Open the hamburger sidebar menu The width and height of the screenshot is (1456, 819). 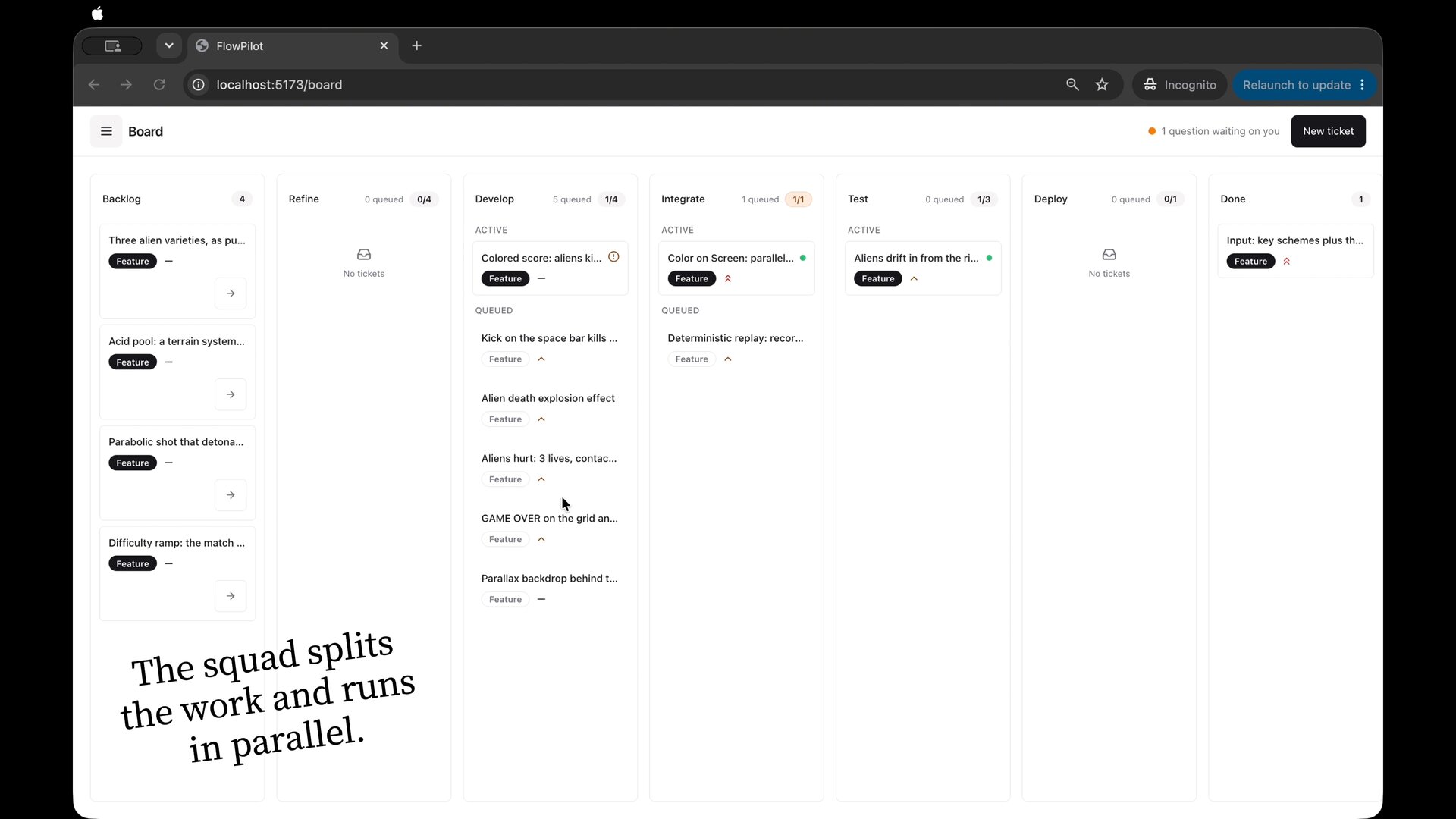[x=106, y=131]
